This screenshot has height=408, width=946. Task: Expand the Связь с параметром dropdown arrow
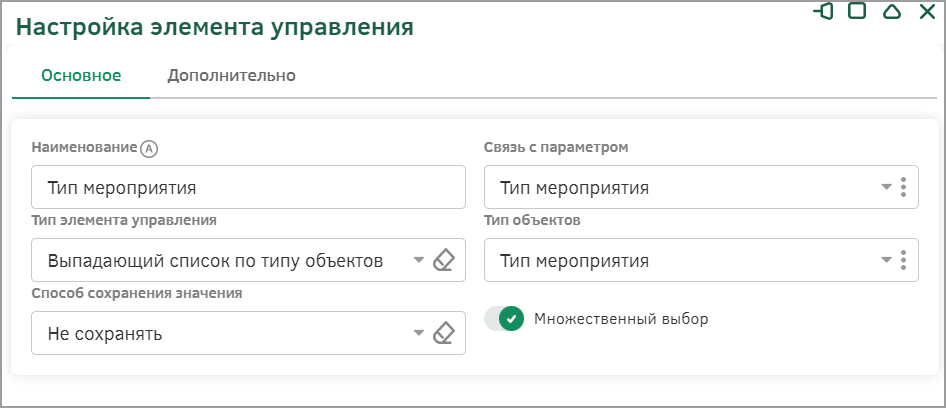pos(886,187)
